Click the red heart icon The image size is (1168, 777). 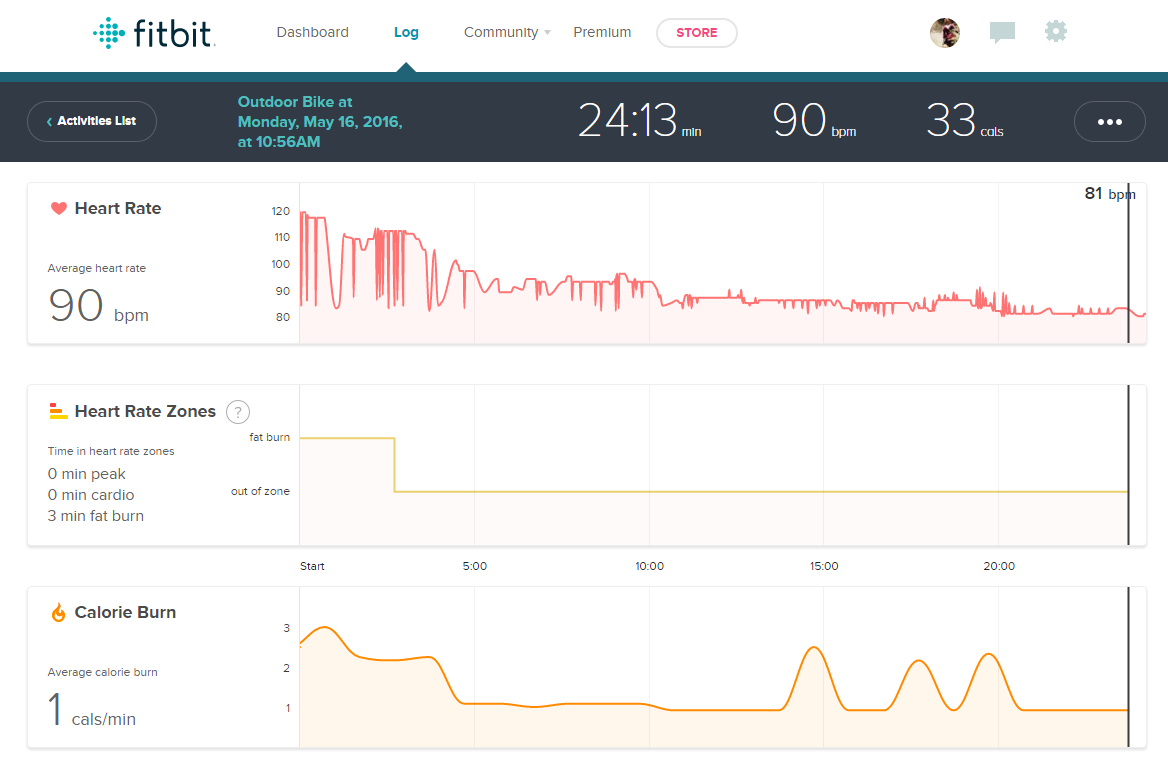[x=58, y=209]
